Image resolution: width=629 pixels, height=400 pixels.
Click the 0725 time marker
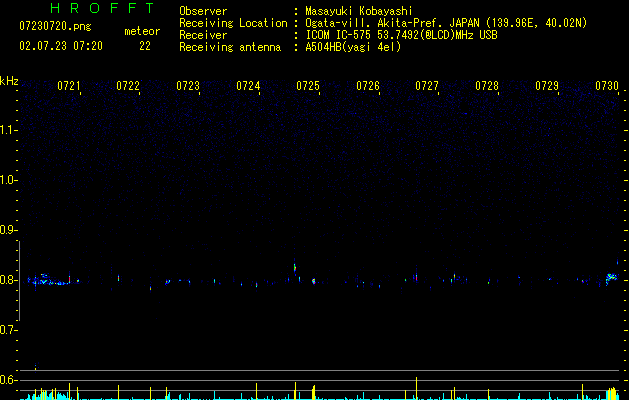pyautogui.click(x=308, y=85)
